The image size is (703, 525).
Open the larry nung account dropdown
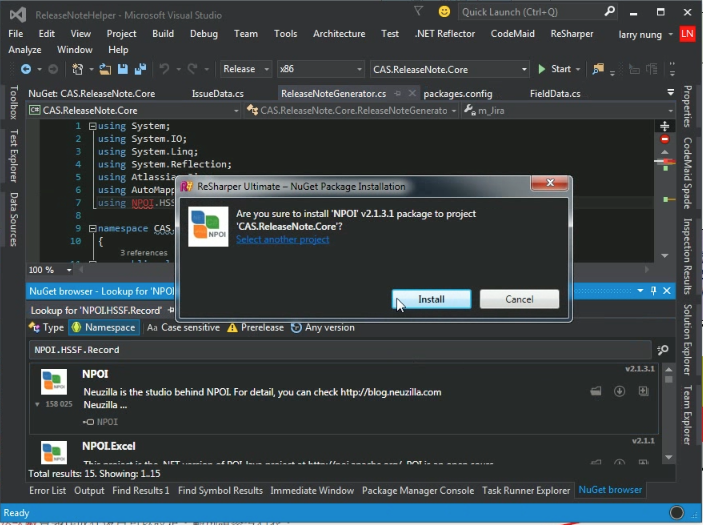[x=670, y=34]
